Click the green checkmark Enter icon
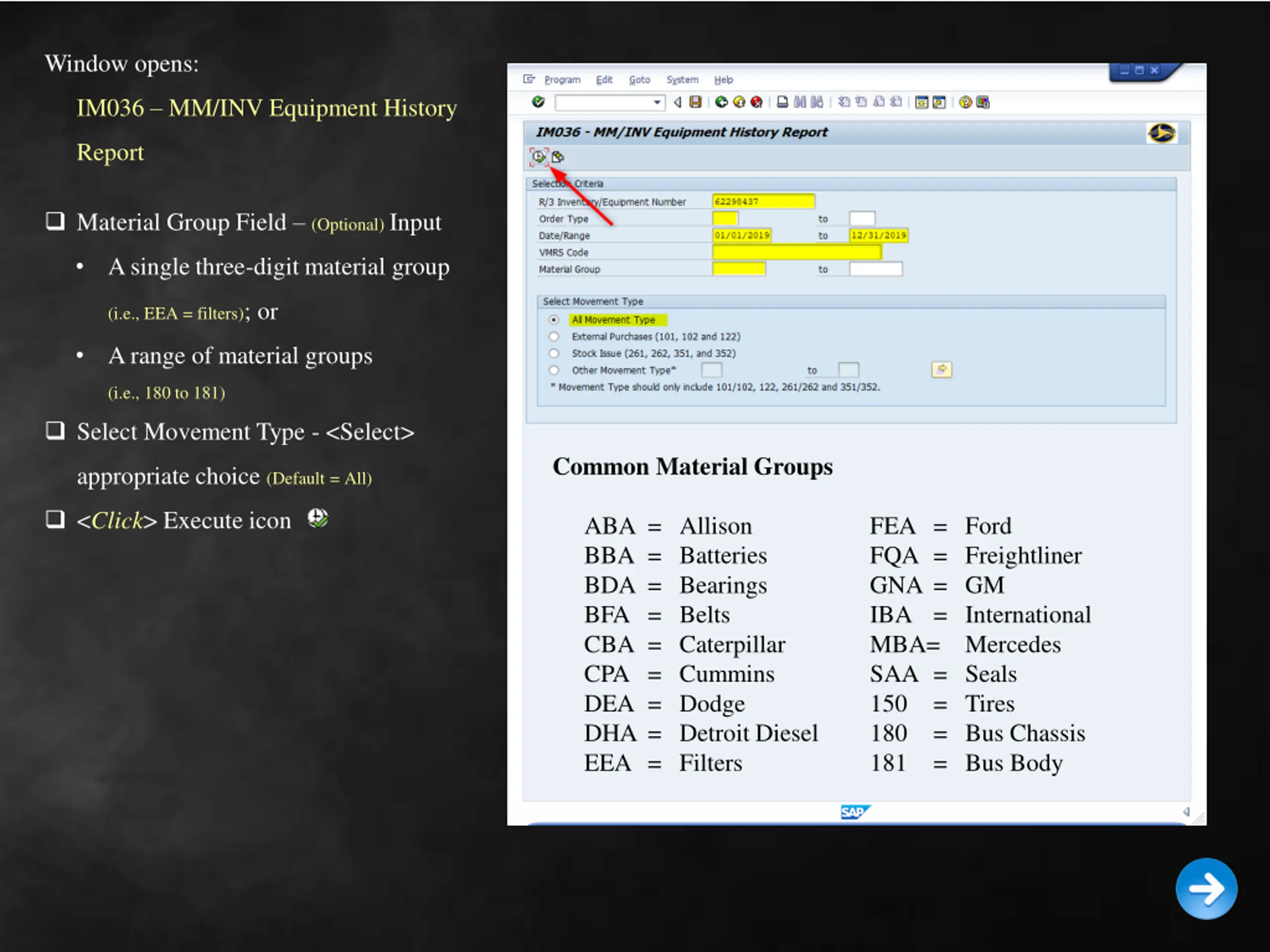Image resolution: width=1270 pixels, height=952 pixels. 538,102
